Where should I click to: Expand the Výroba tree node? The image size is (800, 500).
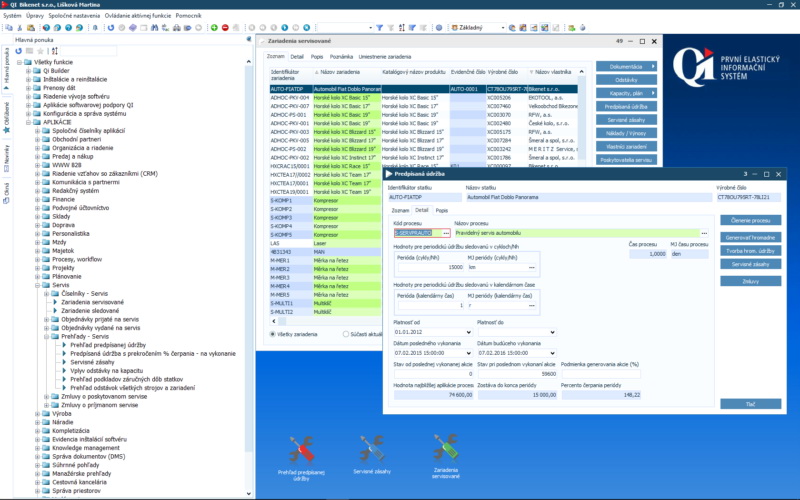click(37, 414)
